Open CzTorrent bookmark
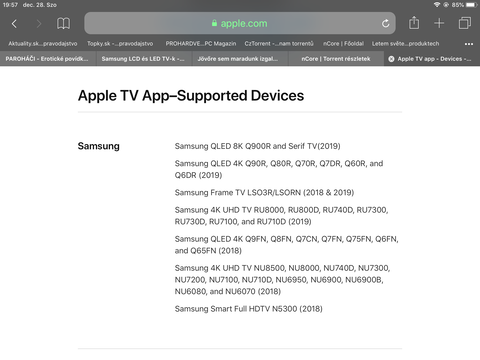 coord(279,44)
